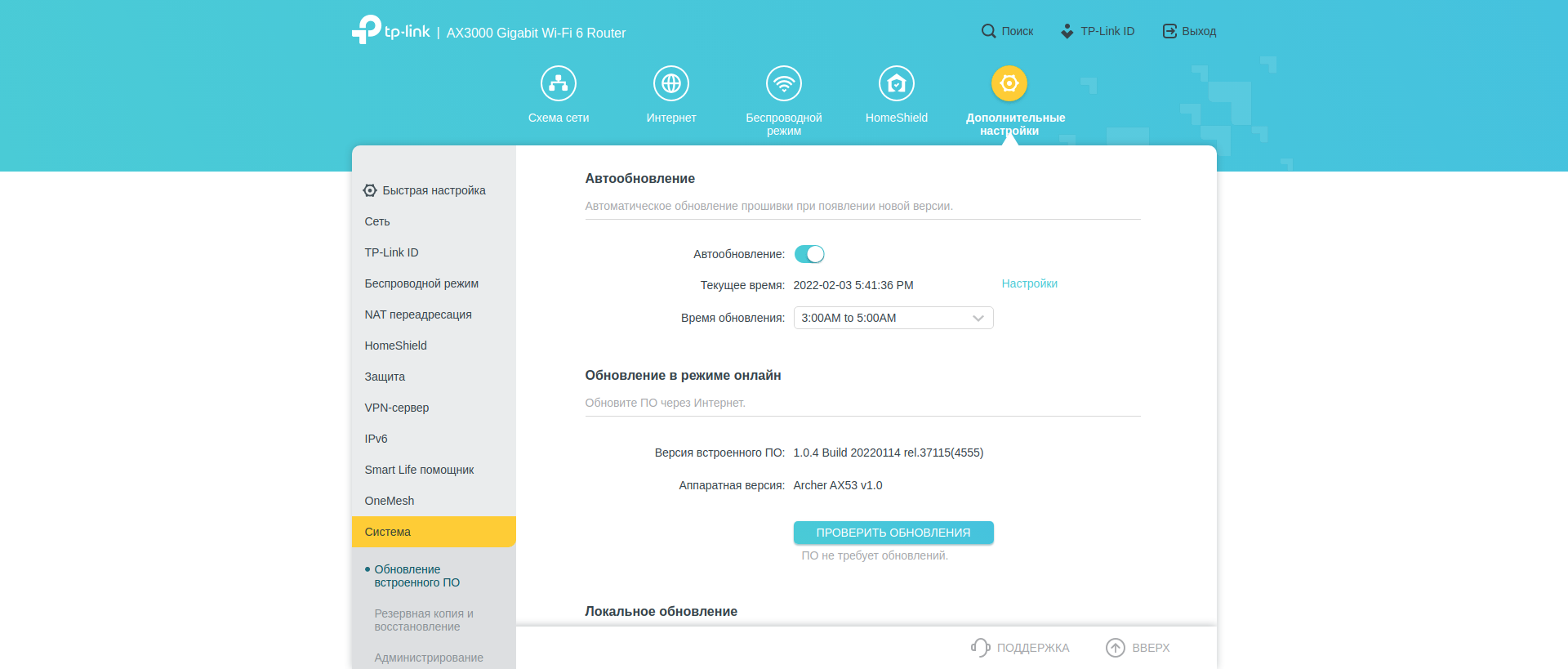
Task: Select Обновление встроенного ПО submenu
Action: (416, 576)
